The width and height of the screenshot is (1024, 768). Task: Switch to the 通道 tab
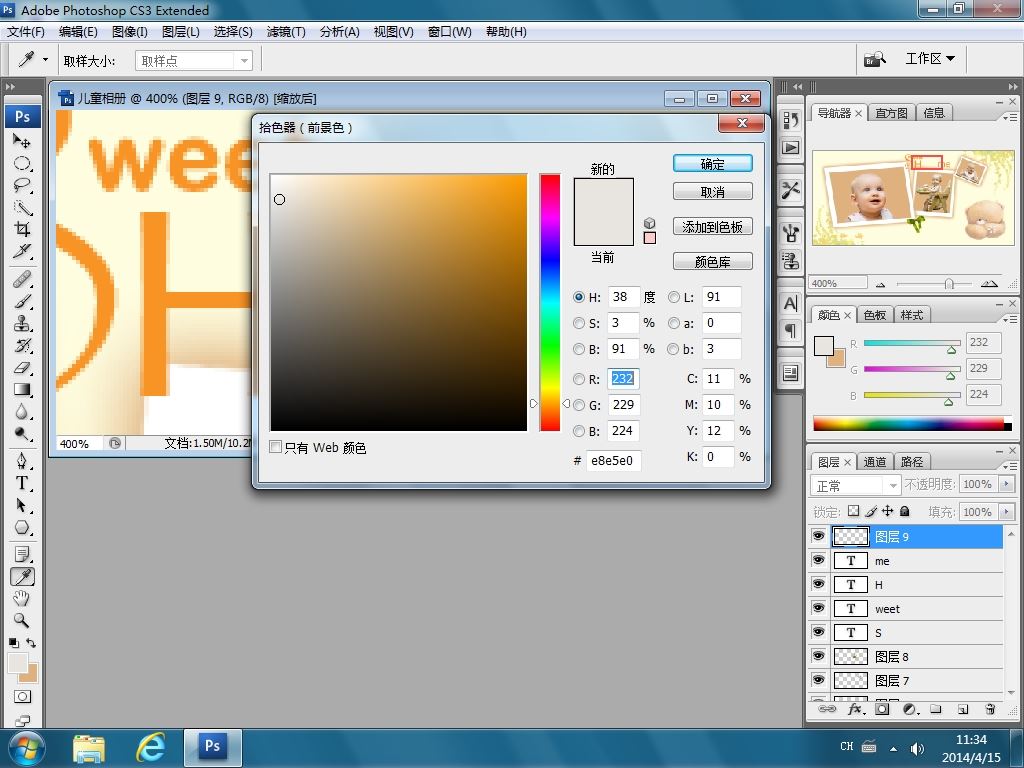click(x=874, y=462)
